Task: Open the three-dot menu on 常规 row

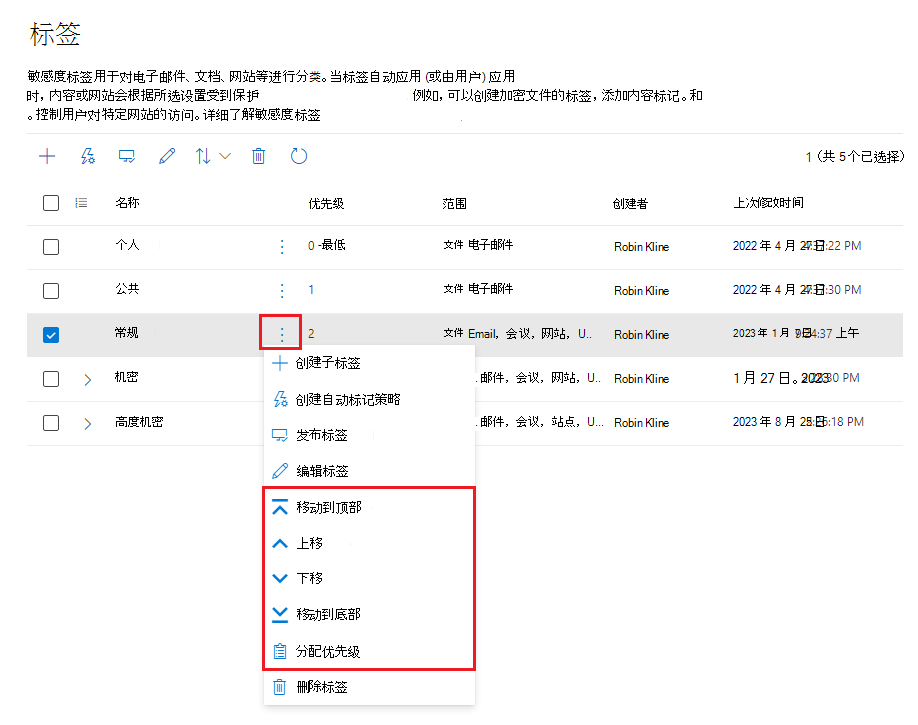Action: (281, 334)
